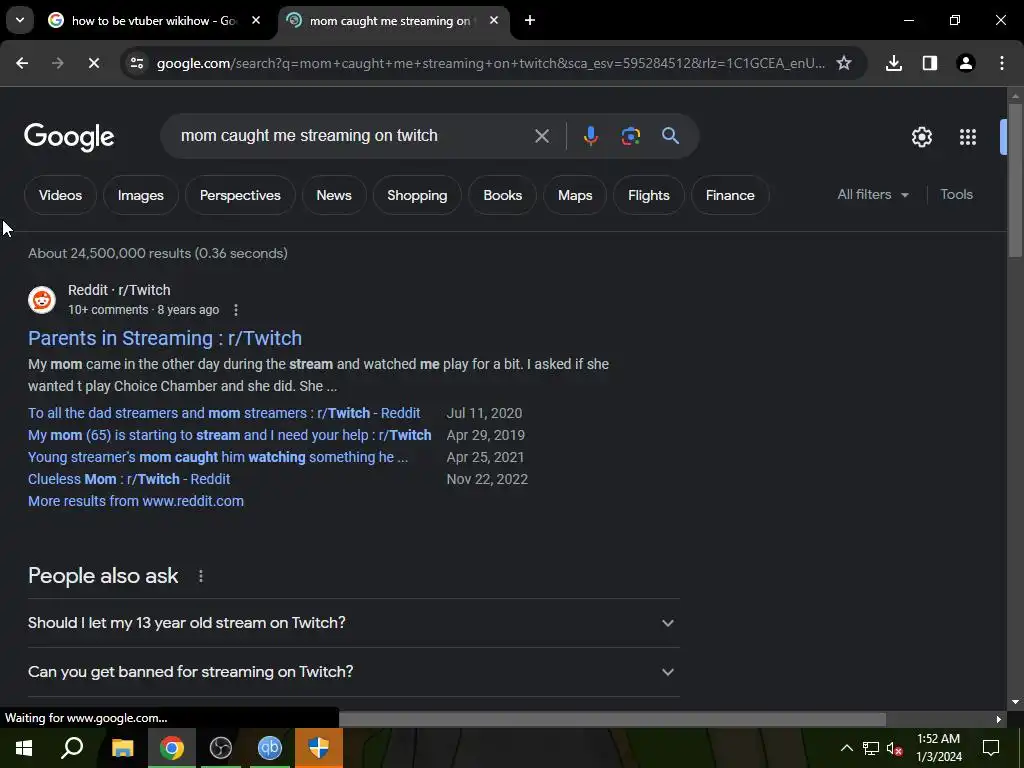Click into the Google search box
1024x768 pixels.
(353, 136)
